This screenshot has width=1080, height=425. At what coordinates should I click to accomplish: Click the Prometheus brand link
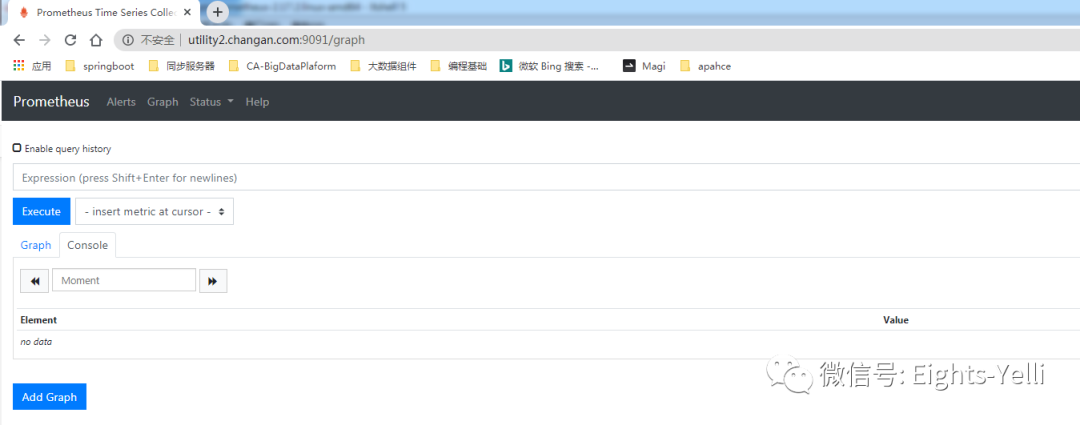click(51, 102)
